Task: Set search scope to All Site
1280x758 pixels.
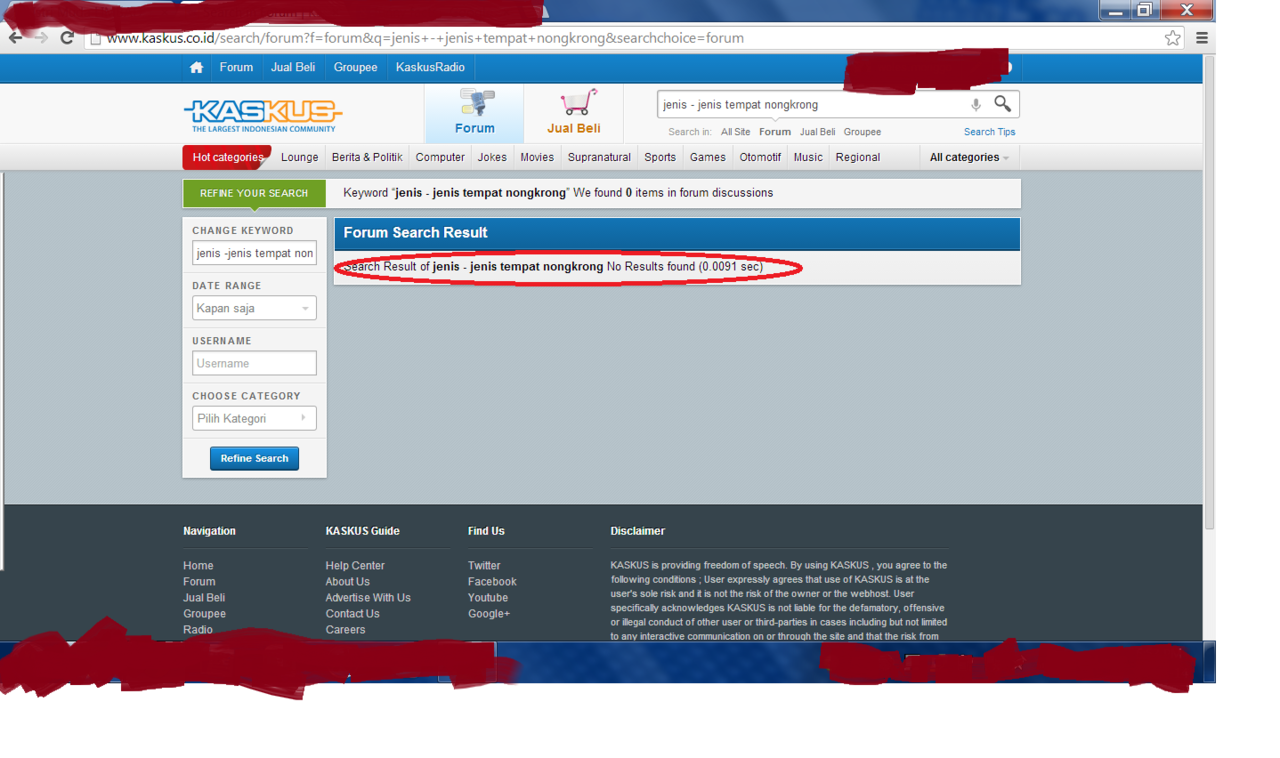Action: pyautogui.click(x=735, y=132)
